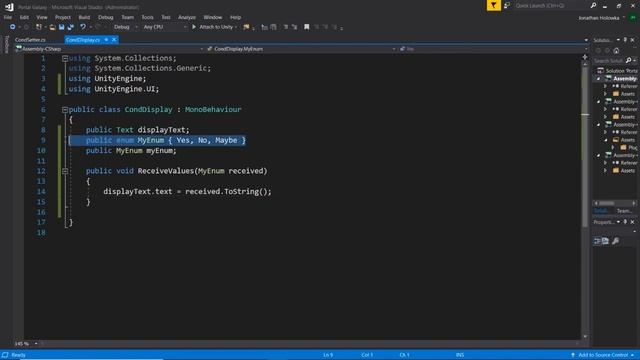Open the Edit menu

coord(24,17)
